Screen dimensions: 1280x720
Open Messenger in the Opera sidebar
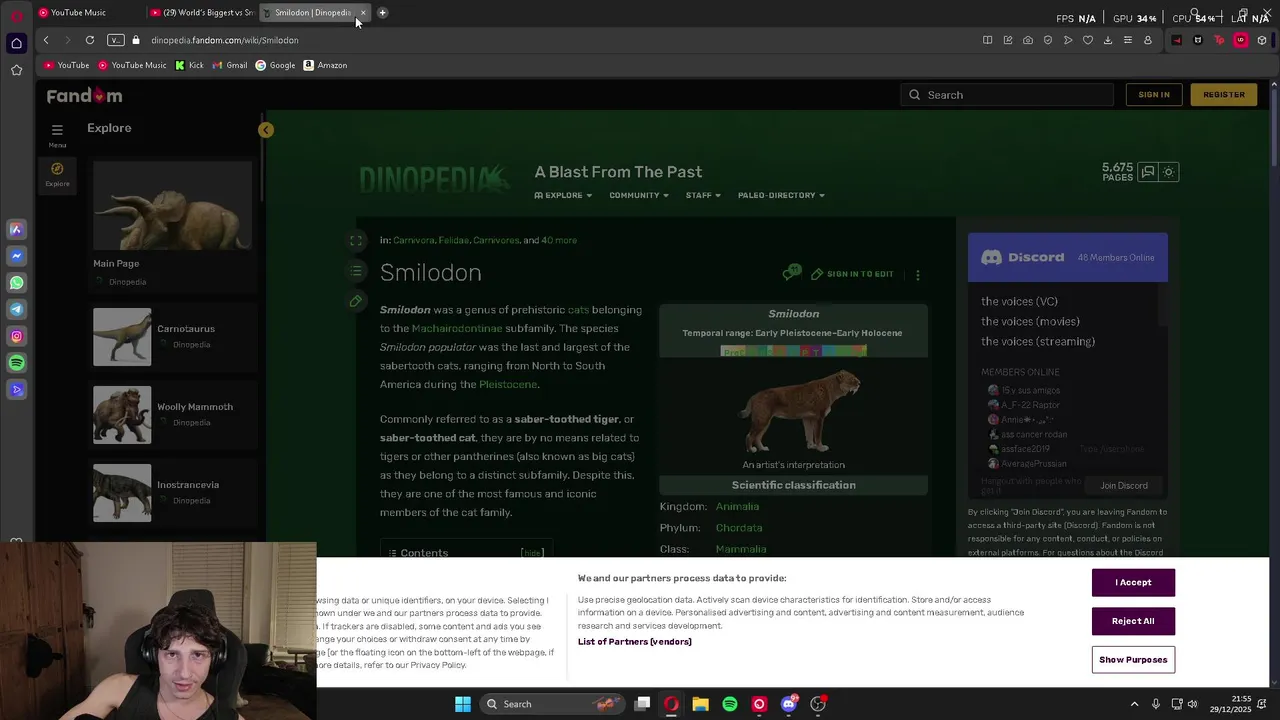(16, 256)
